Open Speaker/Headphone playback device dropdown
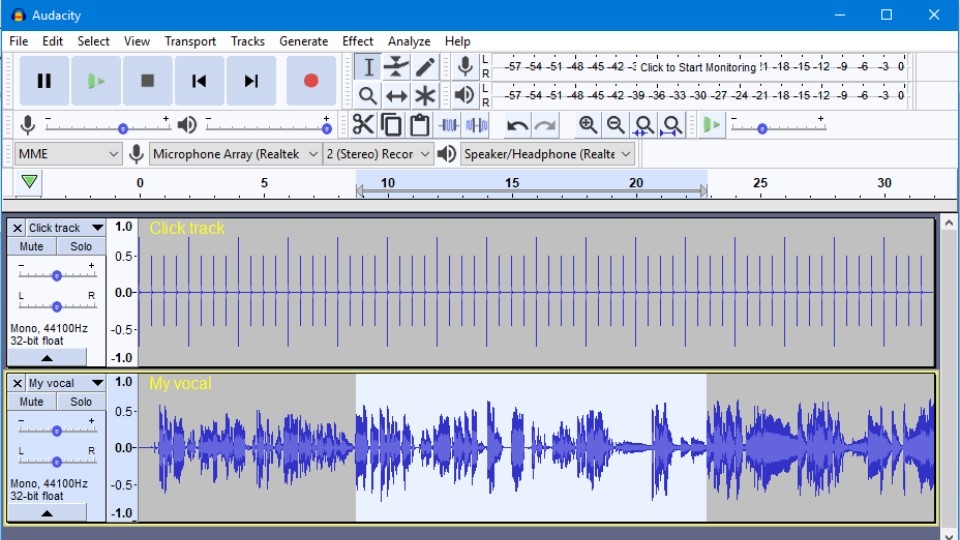960x540 pixels. coord(547,154)
